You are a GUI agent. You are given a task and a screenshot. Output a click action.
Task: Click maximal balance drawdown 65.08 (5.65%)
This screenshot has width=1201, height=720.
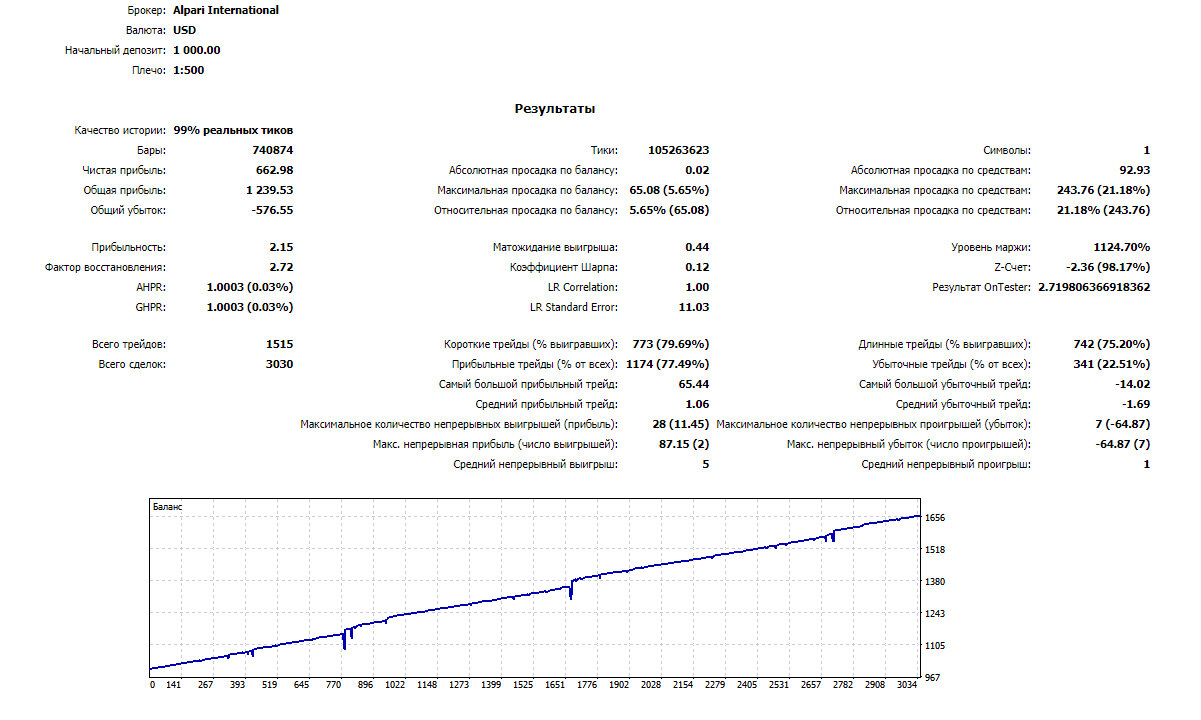coord(669,190)
